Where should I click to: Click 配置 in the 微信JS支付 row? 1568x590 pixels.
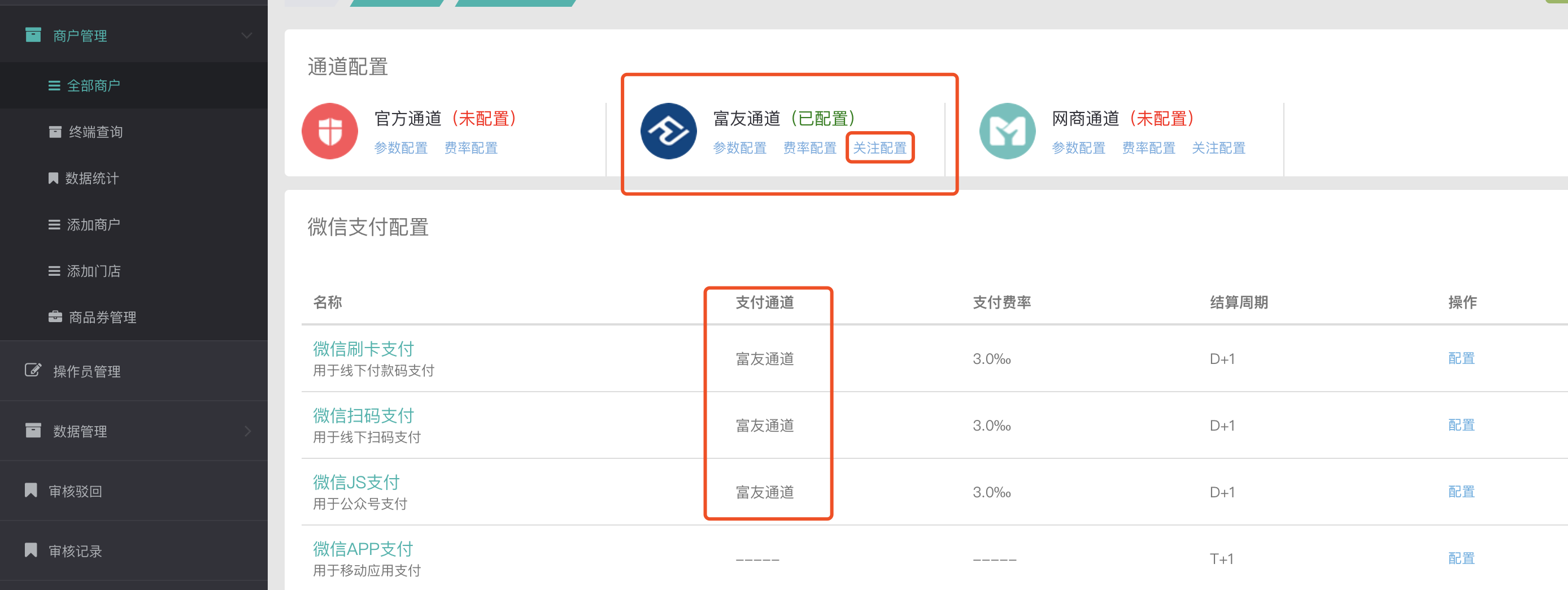[1461, 492]
